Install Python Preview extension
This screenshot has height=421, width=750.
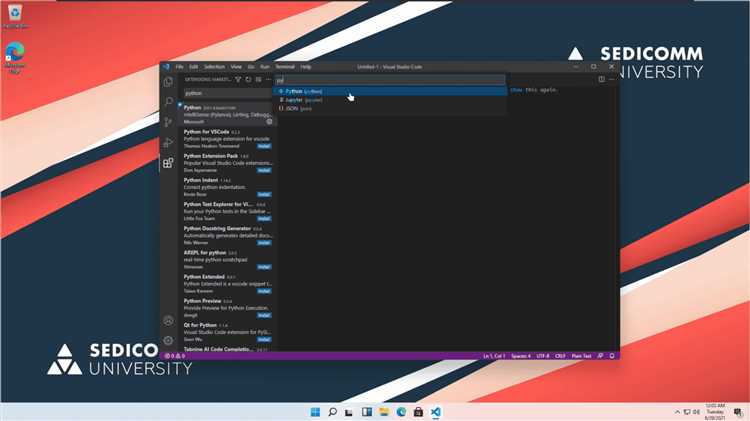click(264, 315)
